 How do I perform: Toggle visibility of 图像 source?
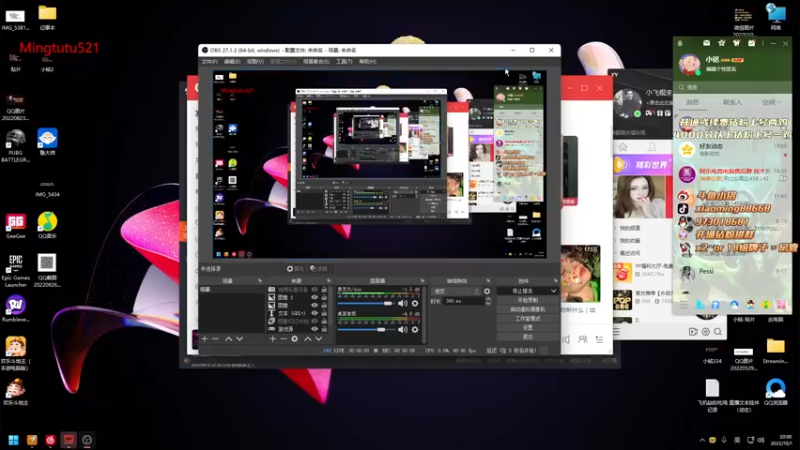[x=314, y=305]
